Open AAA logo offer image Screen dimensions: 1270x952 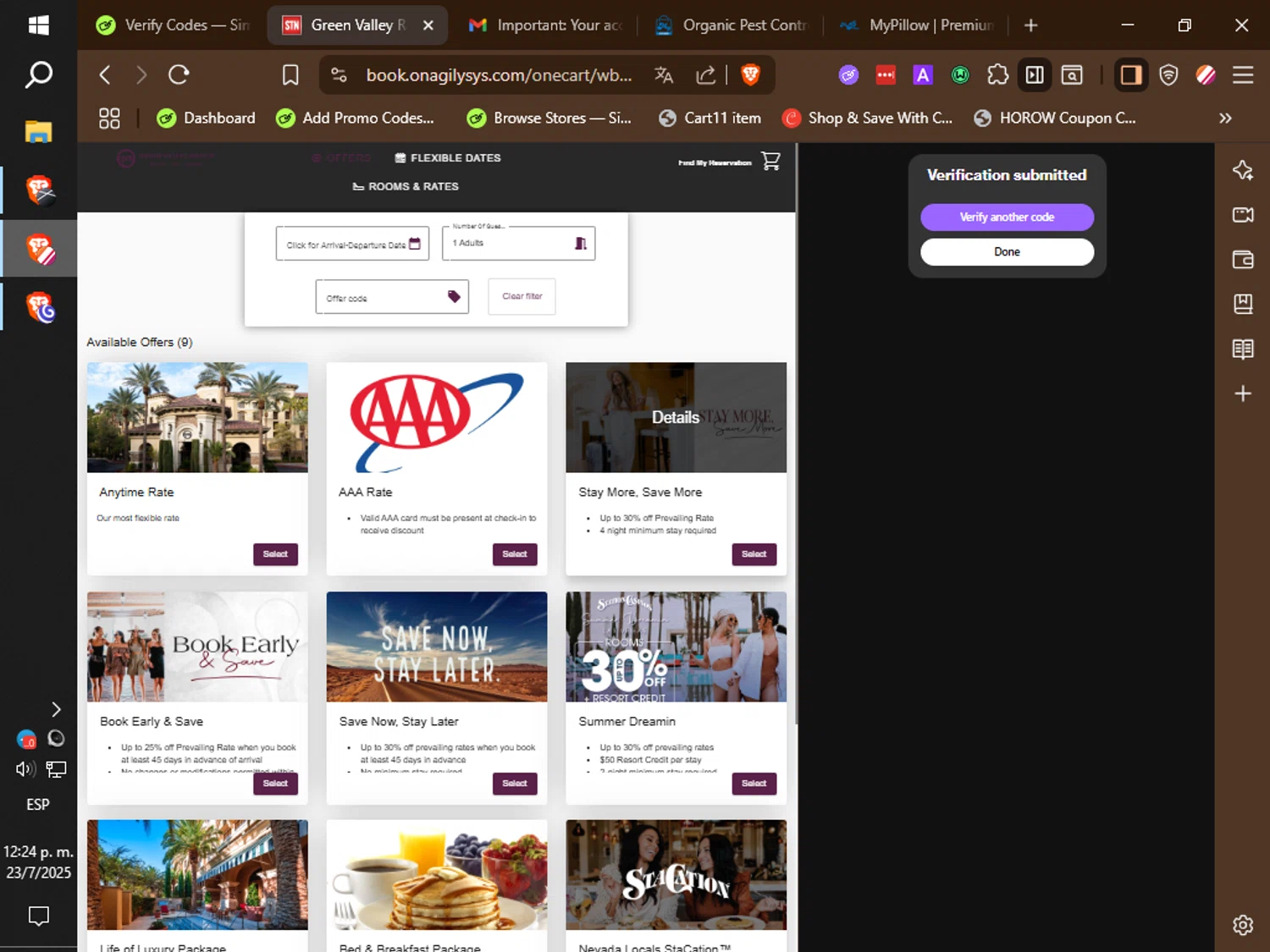tap(437, 417)
